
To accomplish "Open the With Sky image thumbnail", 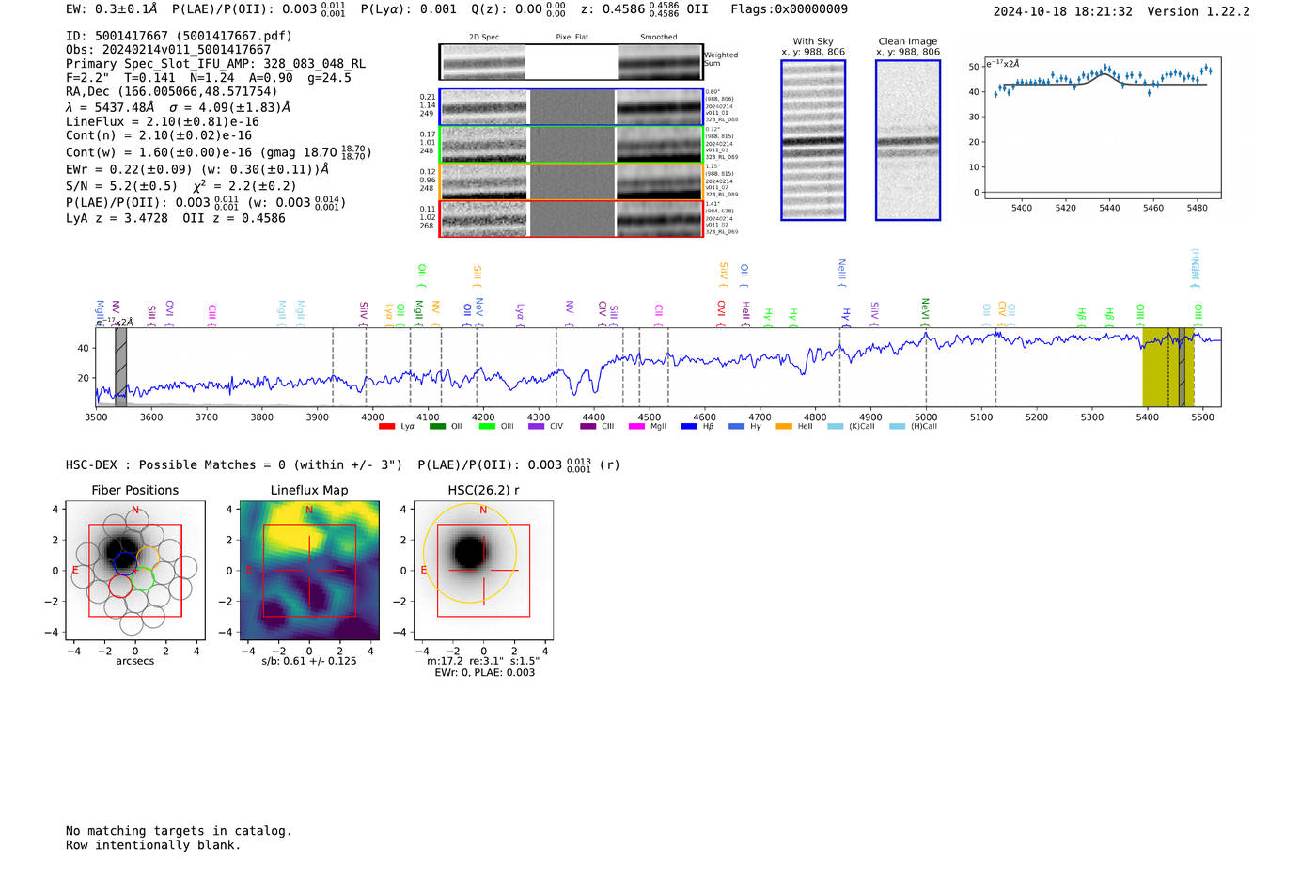I will click(x=813, y=140).
